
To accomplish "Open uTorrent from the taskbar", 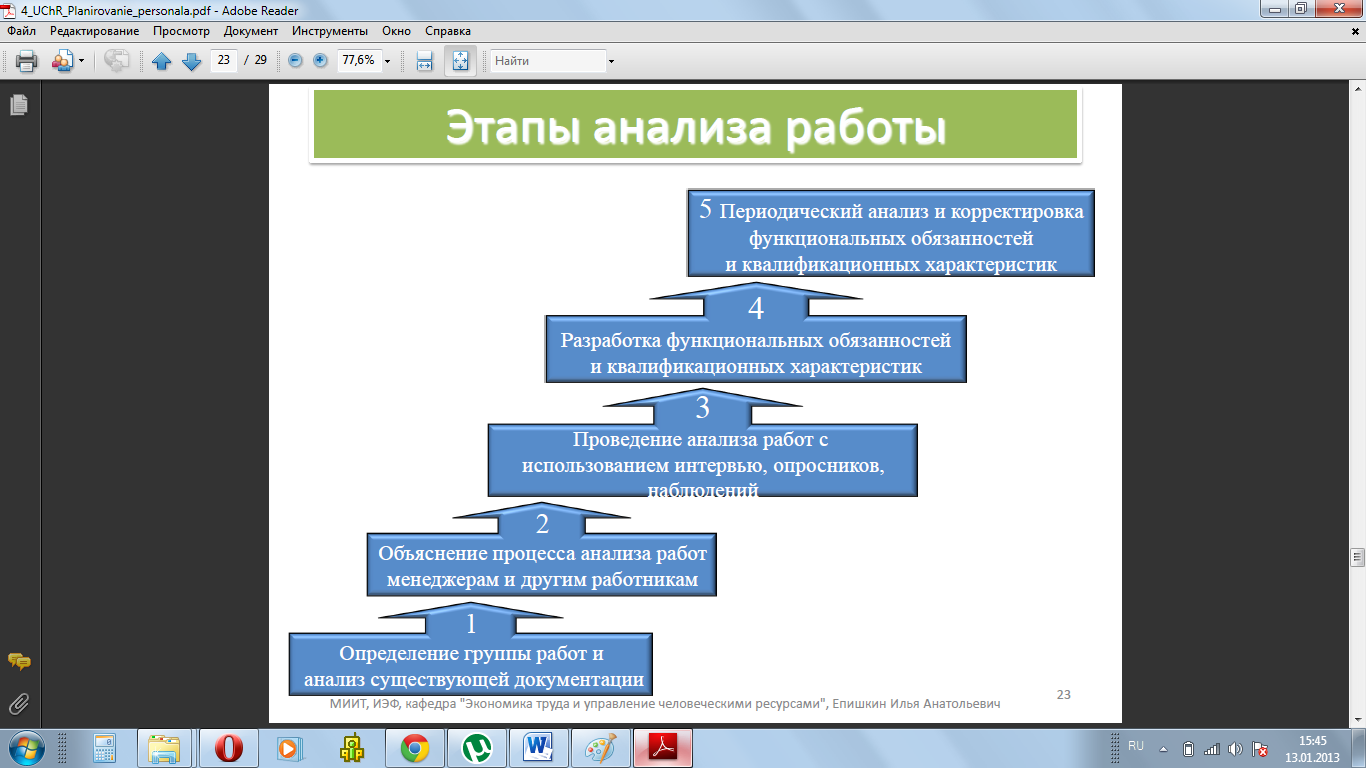I will pos(477,748).
